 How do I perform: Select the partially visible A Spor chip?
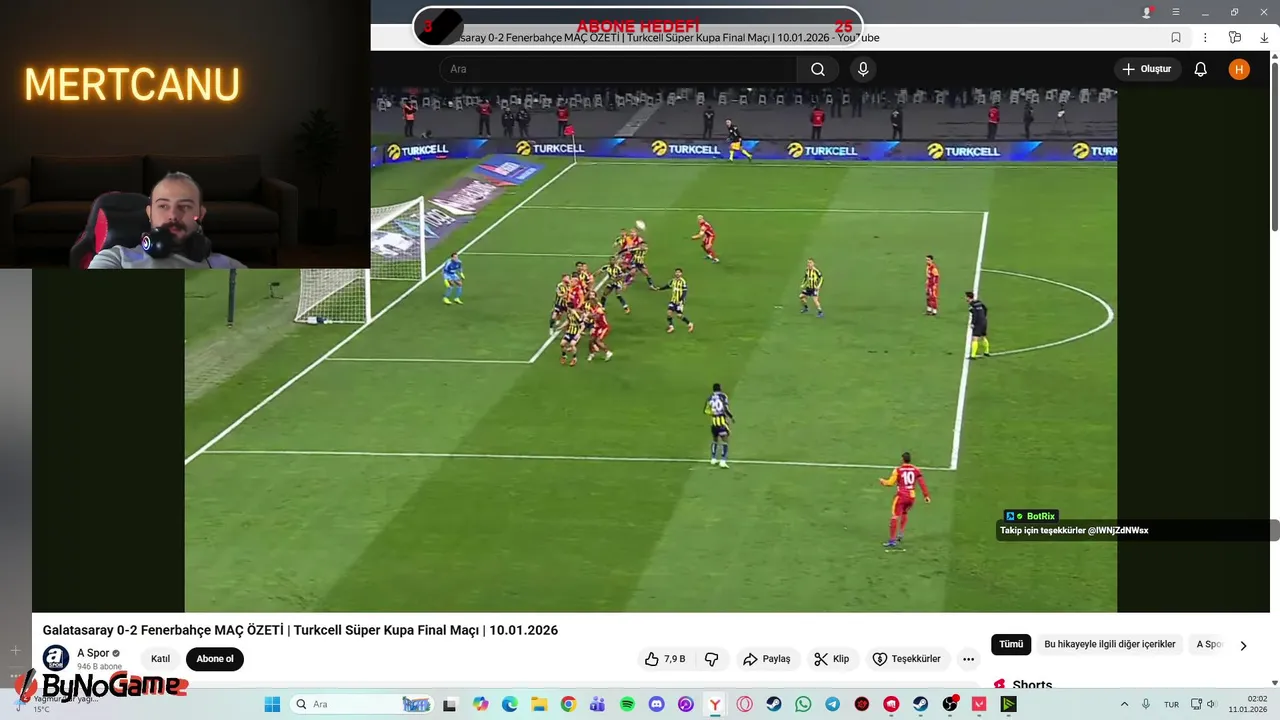pos(1209,644)
